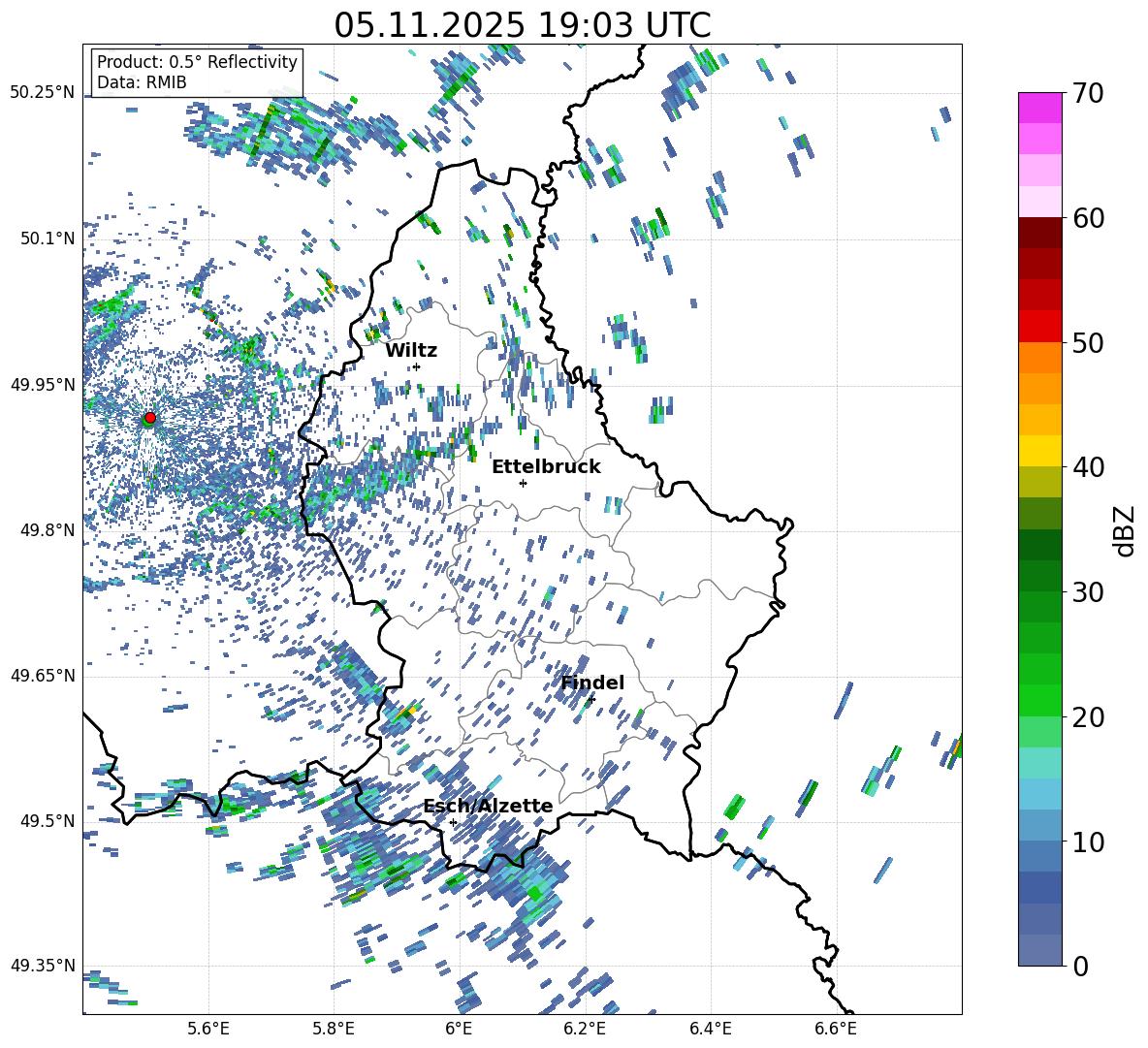
Task: Click the Ettelbruck station cross marker
Action: (523, 483)
